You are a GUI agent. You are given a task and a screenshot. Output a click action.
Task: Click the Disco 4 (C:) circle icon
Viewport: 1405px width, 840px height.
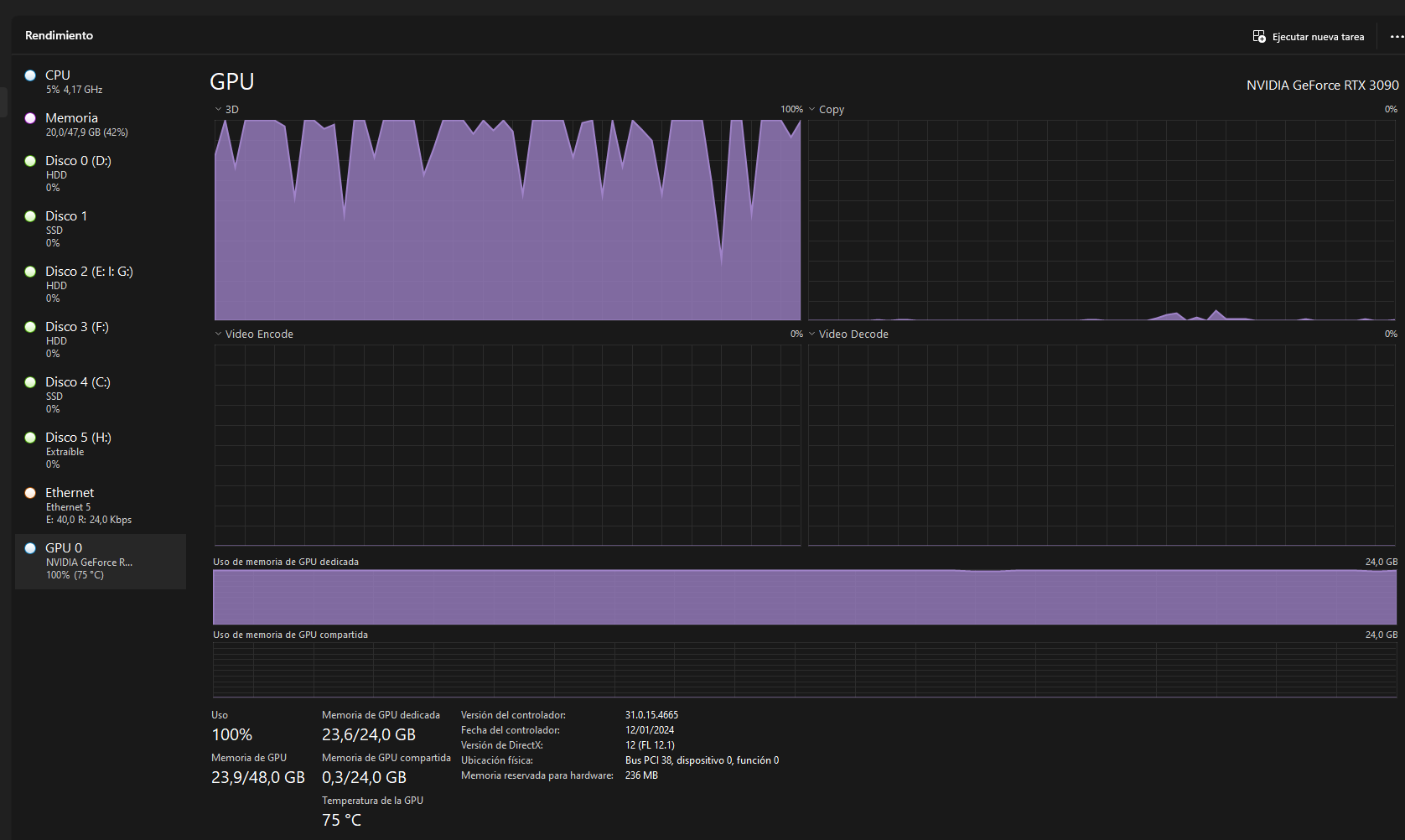[30, 382]
